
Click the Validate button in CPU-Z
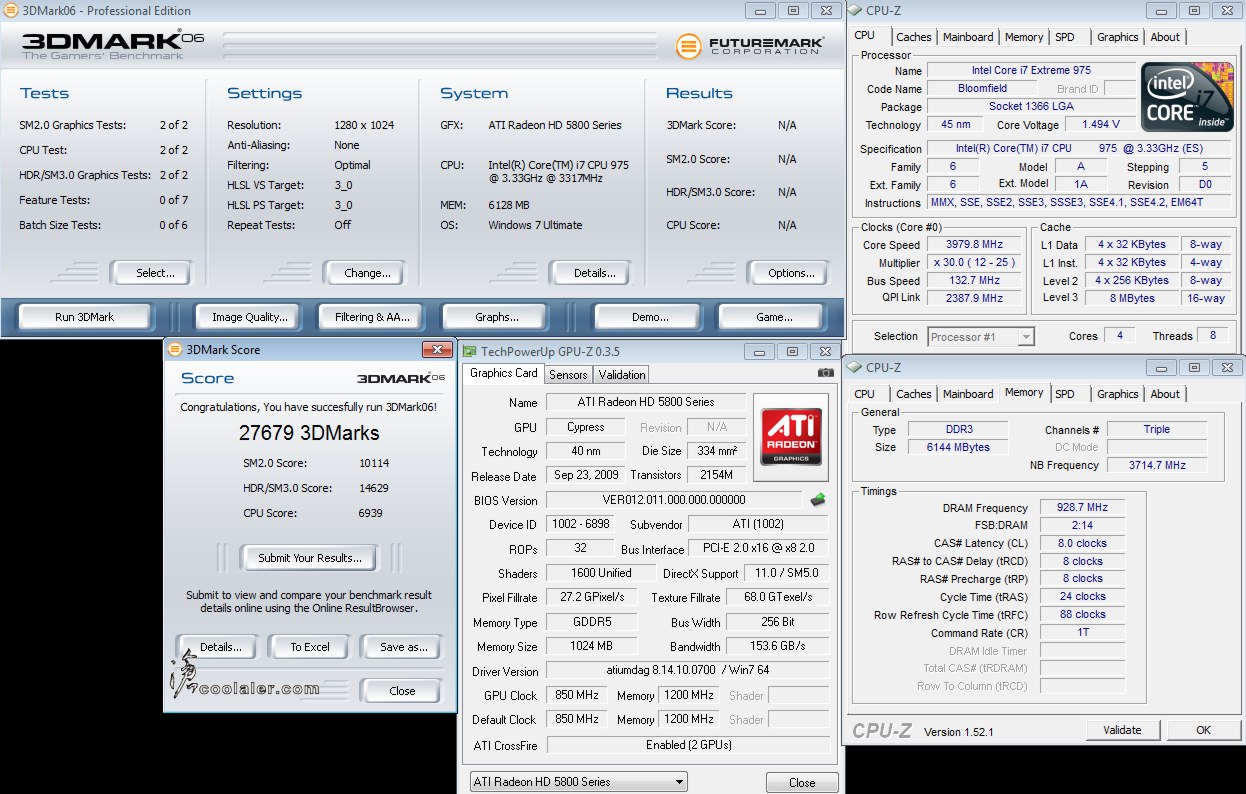1122,730
